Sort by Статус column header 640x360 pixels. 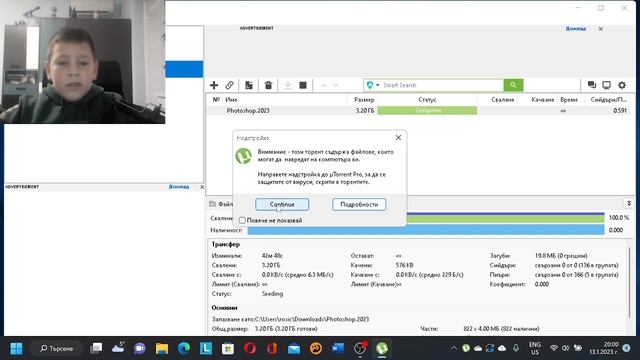click(x=427, y=100)
